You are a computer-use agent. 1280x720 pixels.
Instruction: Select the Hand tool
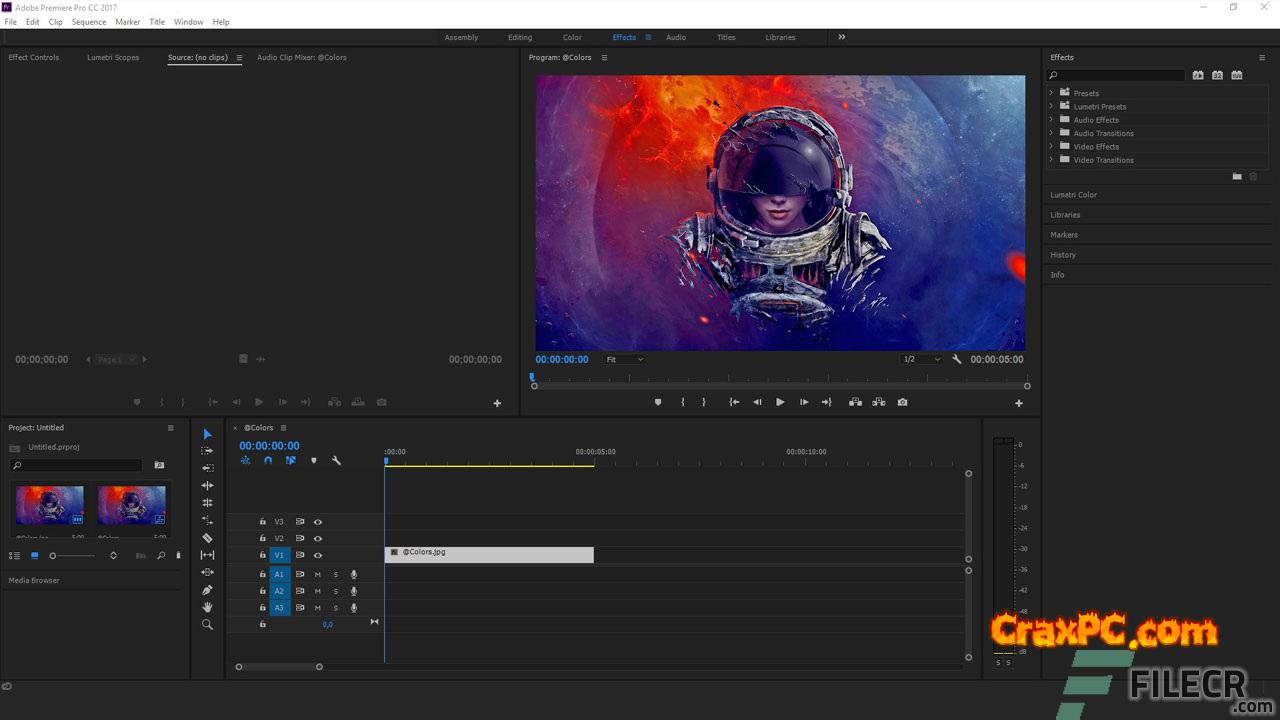pyautogui.click(x=207, y=607)
